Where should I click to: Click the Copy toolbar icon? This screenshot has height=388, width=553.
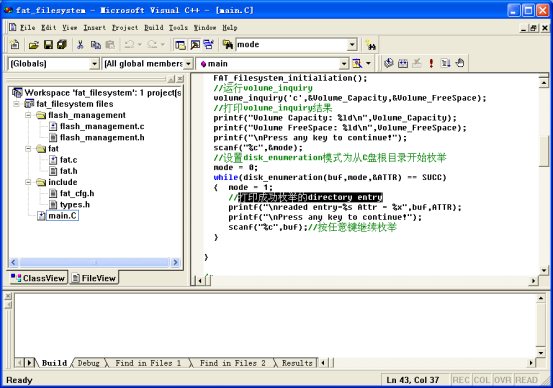pyautogui.click(x=95, y=45)
